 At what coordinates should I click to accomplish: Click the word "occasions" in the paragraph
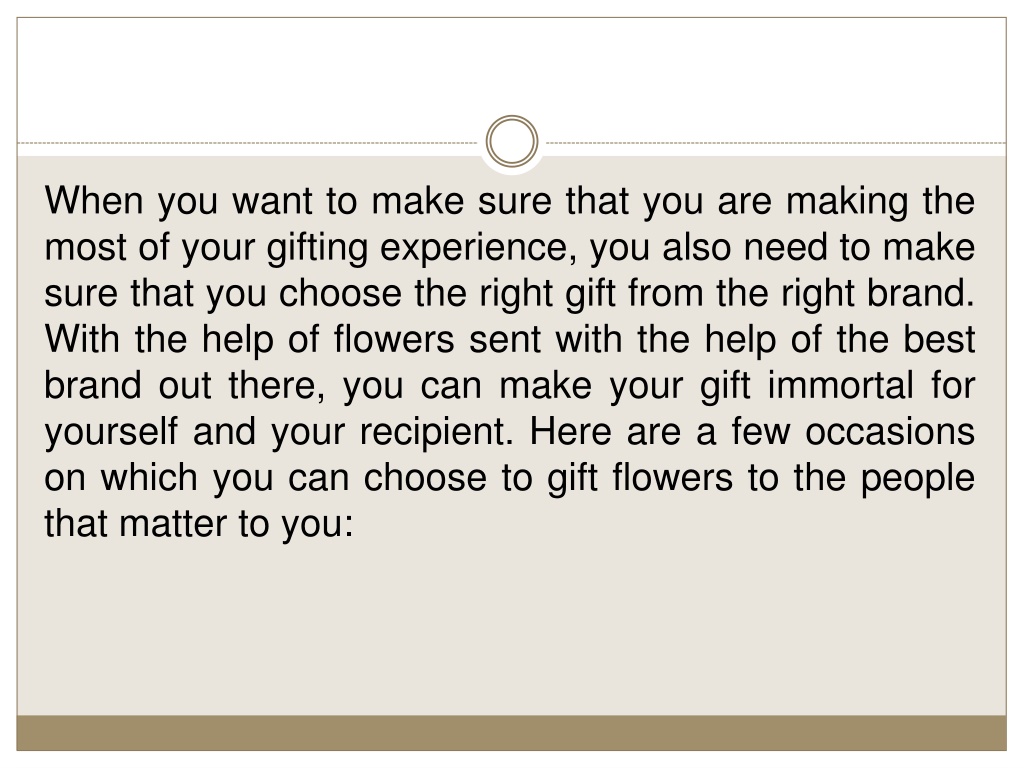(x=889, y=432)
